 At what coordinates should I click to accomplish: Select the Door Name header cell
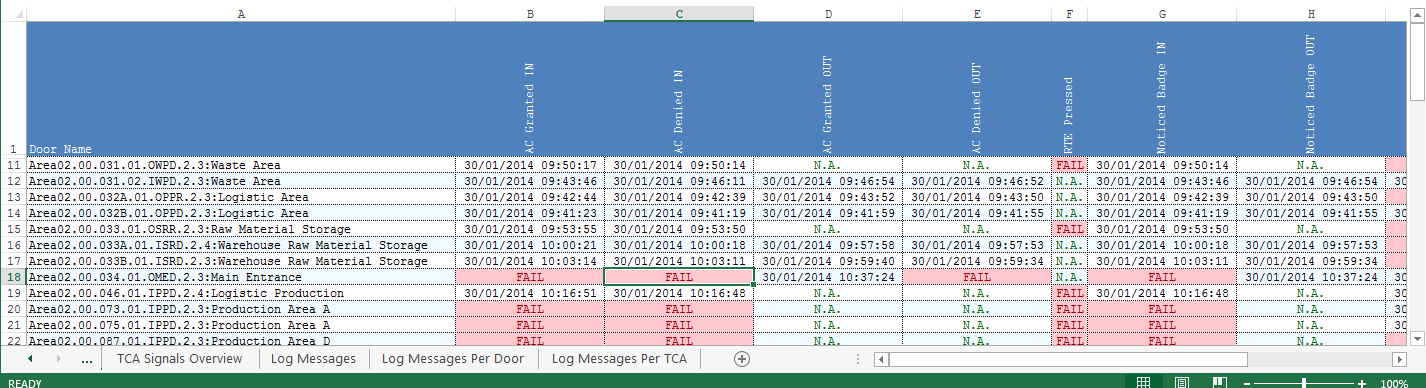[x=241, y=89]
